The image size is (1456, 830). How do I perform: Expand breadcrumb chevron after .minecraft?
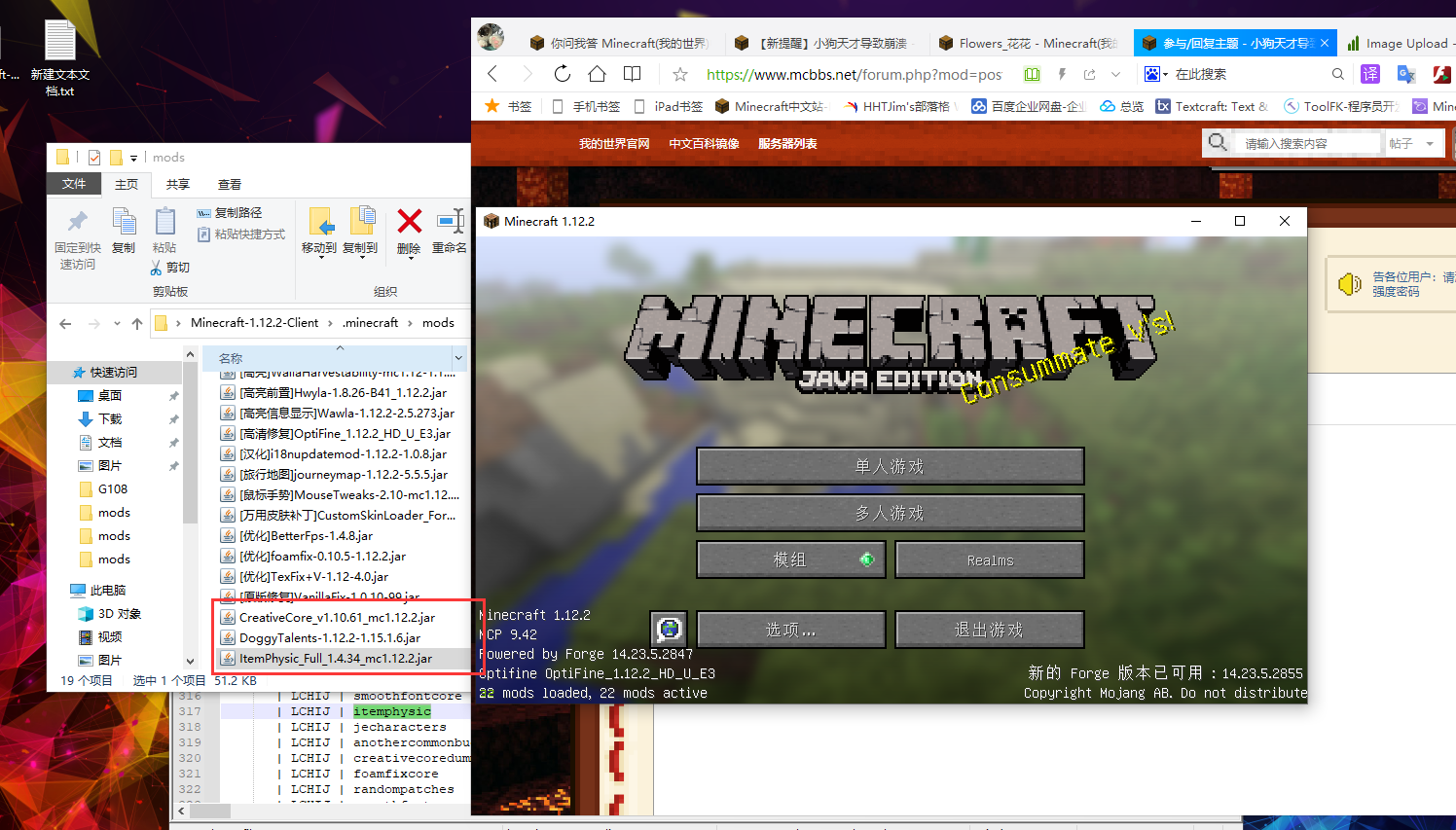click(x=410, y=323)
